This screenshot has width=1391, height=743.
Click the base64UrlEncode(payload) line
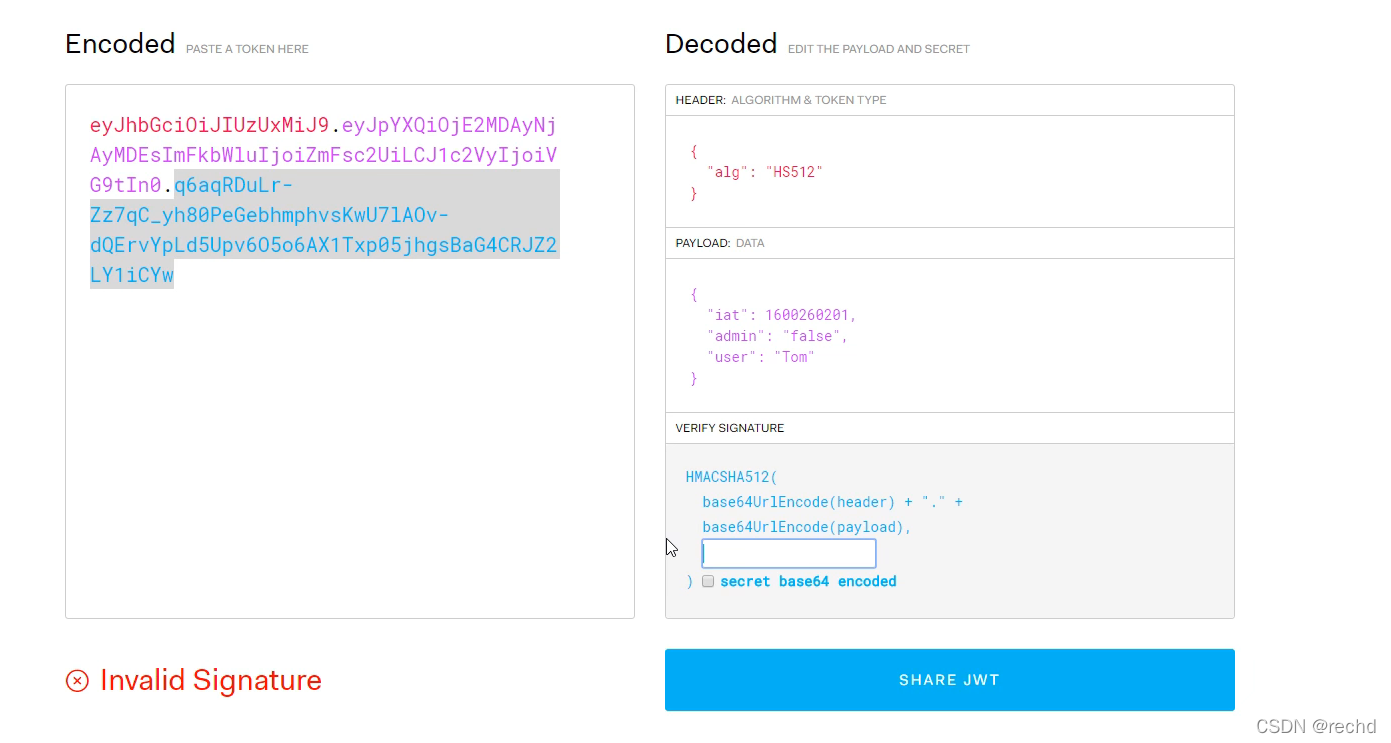coord(807,527)
